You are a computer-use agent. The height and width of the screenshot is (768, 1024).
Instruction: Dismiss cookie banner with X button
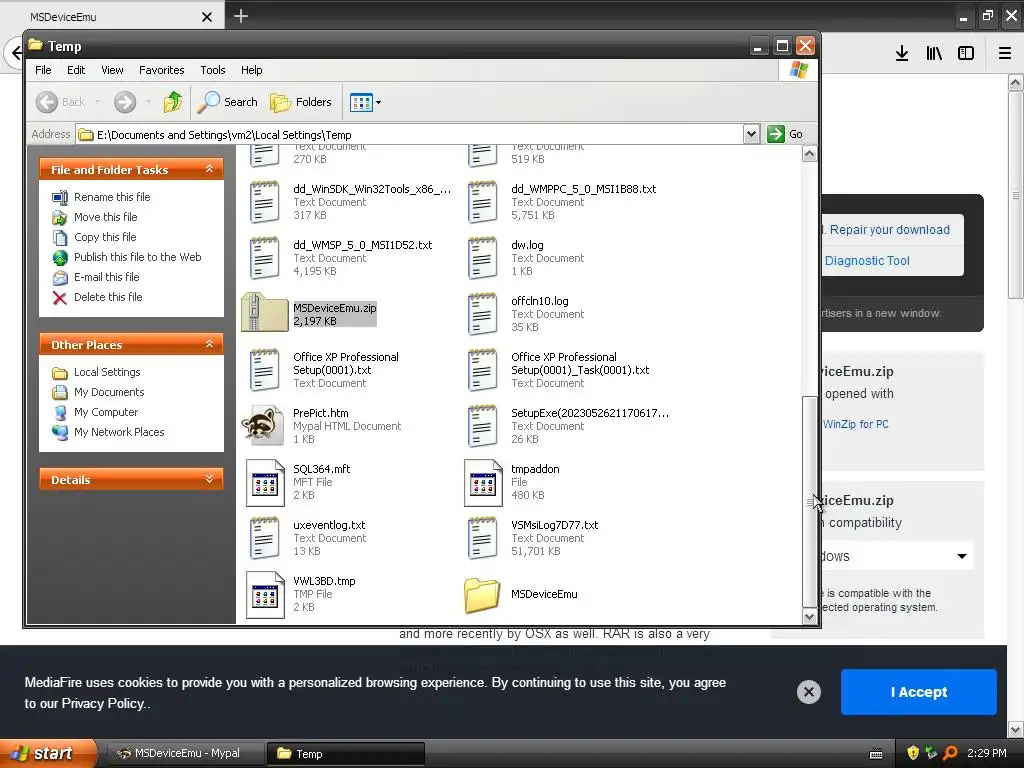pyautogui.click(x=808, y=692)
